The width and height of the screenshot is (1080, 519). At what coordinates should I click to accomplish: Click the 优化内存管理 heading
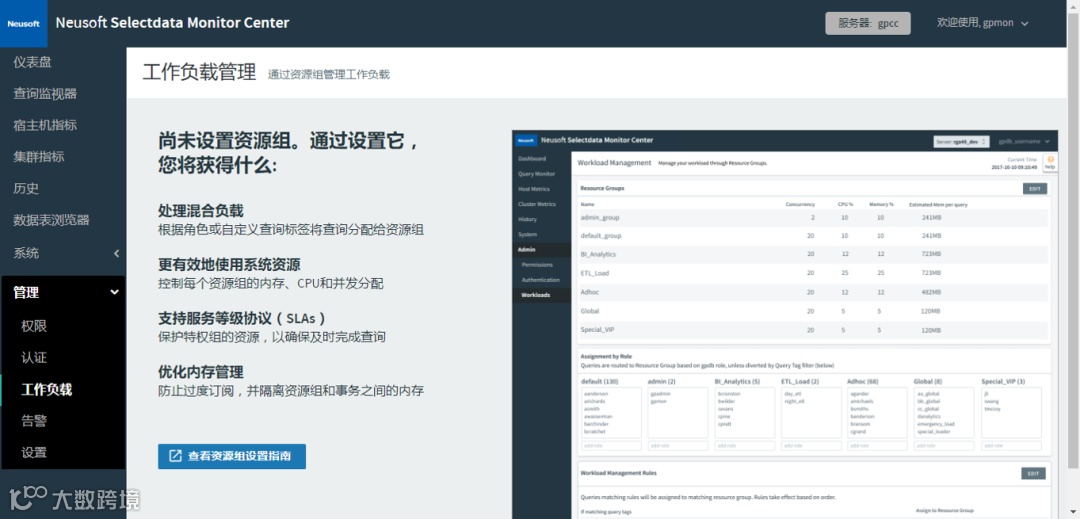(x=200, y=372)
